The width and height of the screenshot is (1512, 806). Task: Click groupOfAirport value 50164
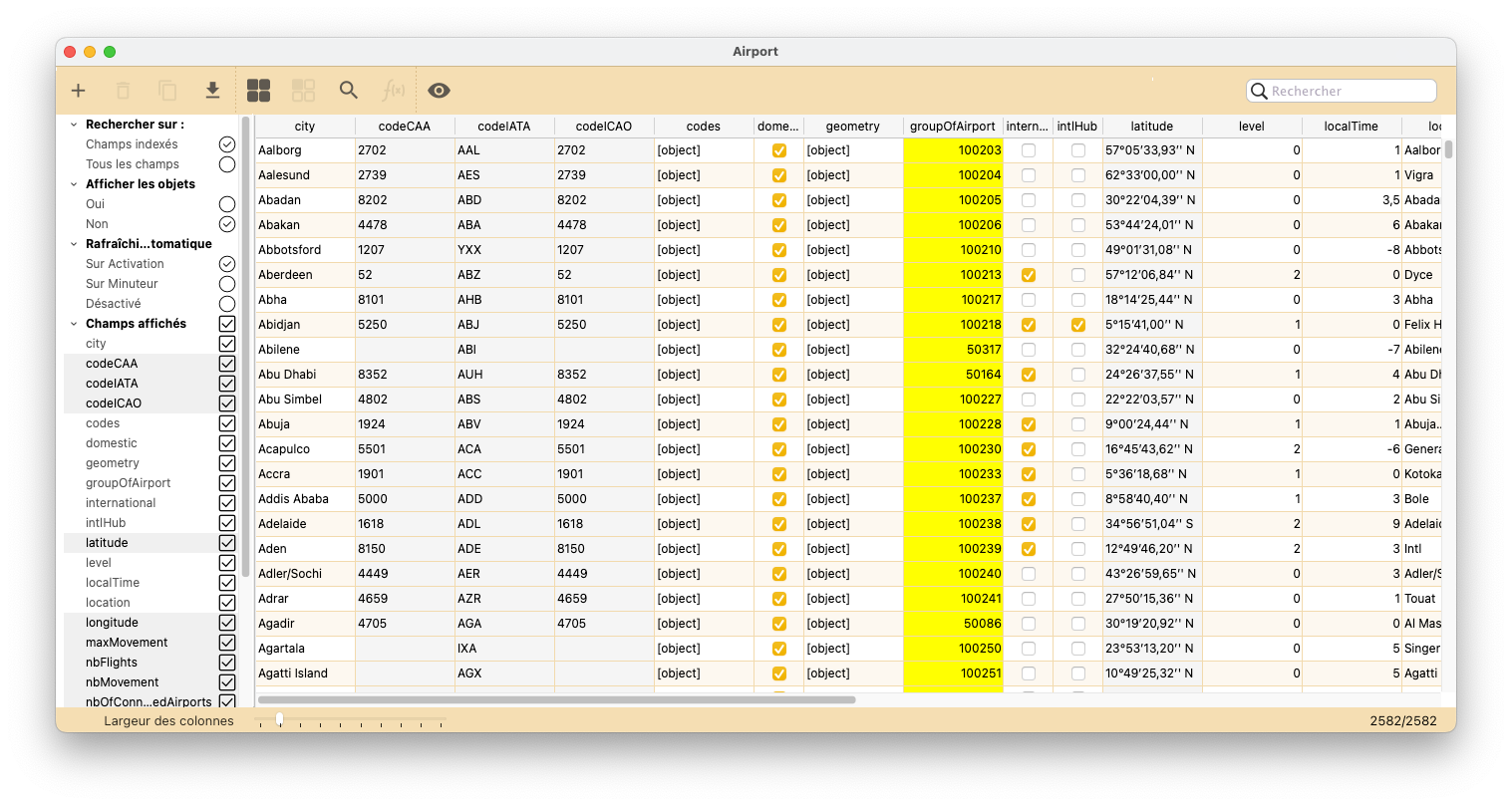click(x=953, y=375)
